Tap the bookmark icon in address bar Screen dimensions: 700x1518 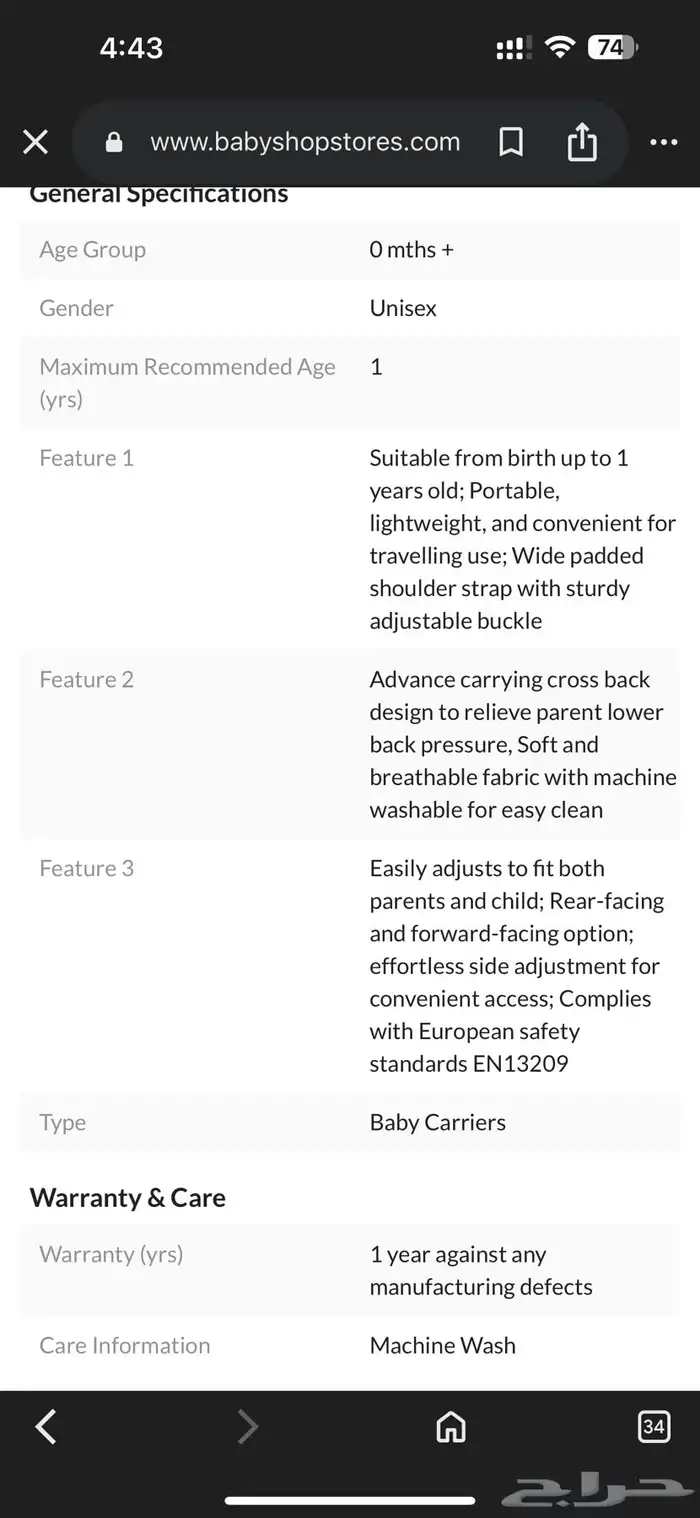click(511, 142)
